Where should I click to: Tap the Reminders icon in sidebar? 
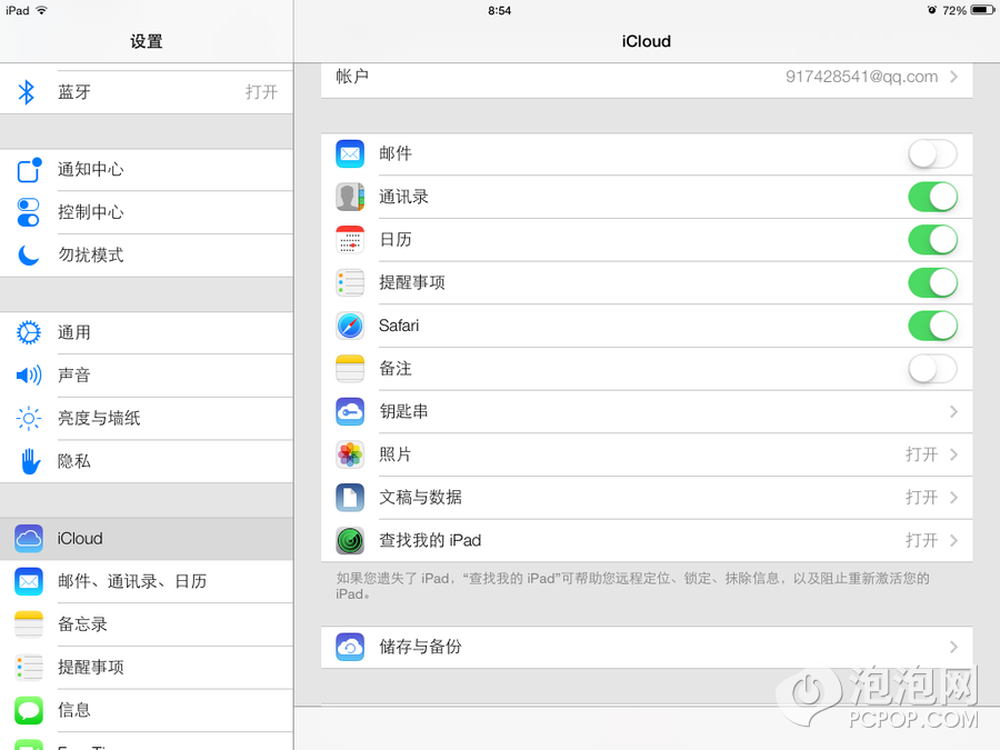tap(29, 667)
